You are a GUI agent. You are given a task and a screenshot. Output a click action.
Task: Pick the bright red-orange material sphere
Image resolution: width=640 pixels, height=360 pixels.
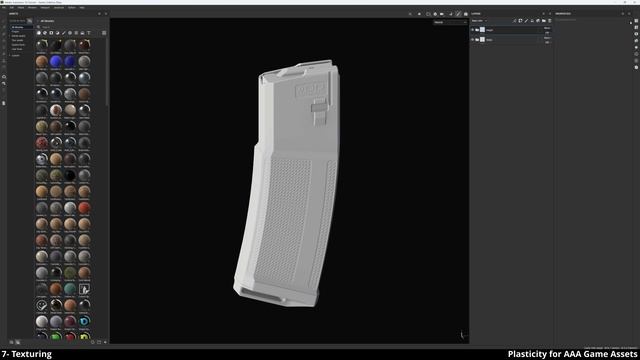84,208
